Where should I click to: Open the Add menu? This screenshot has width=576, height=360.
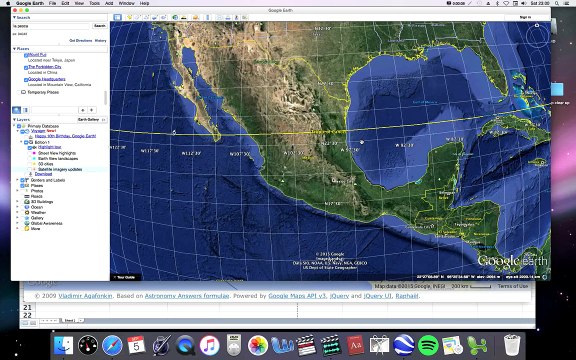pos(109,3)
